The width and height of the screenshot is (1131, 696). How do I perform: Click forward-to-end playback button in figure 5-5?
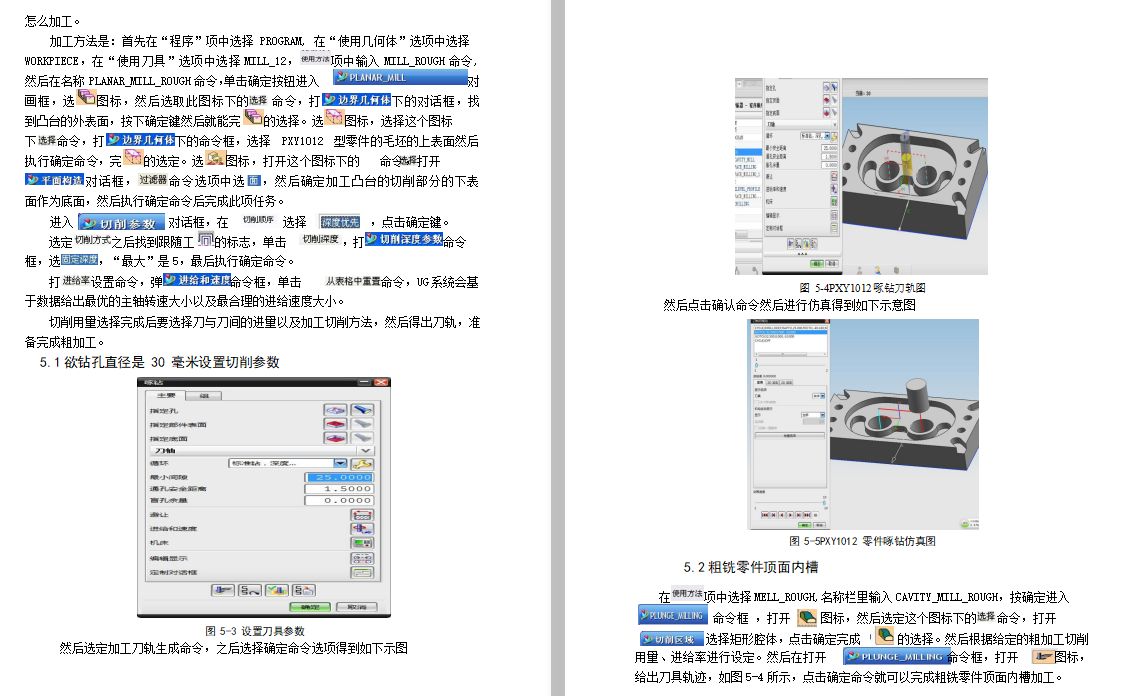(x=806, y=515)
